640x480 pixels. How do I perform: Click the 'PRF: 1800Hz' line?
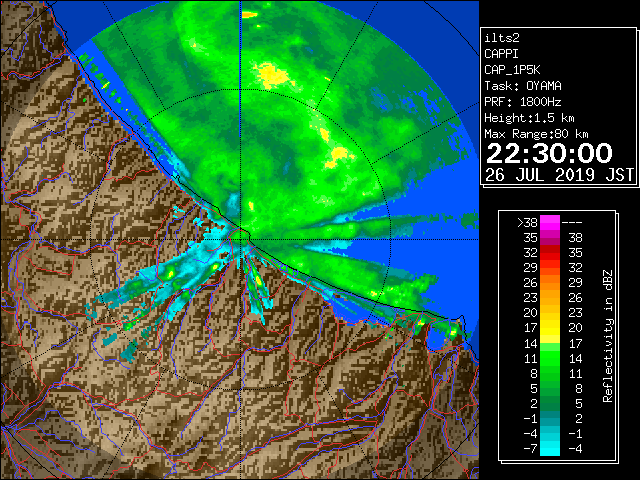523,102
